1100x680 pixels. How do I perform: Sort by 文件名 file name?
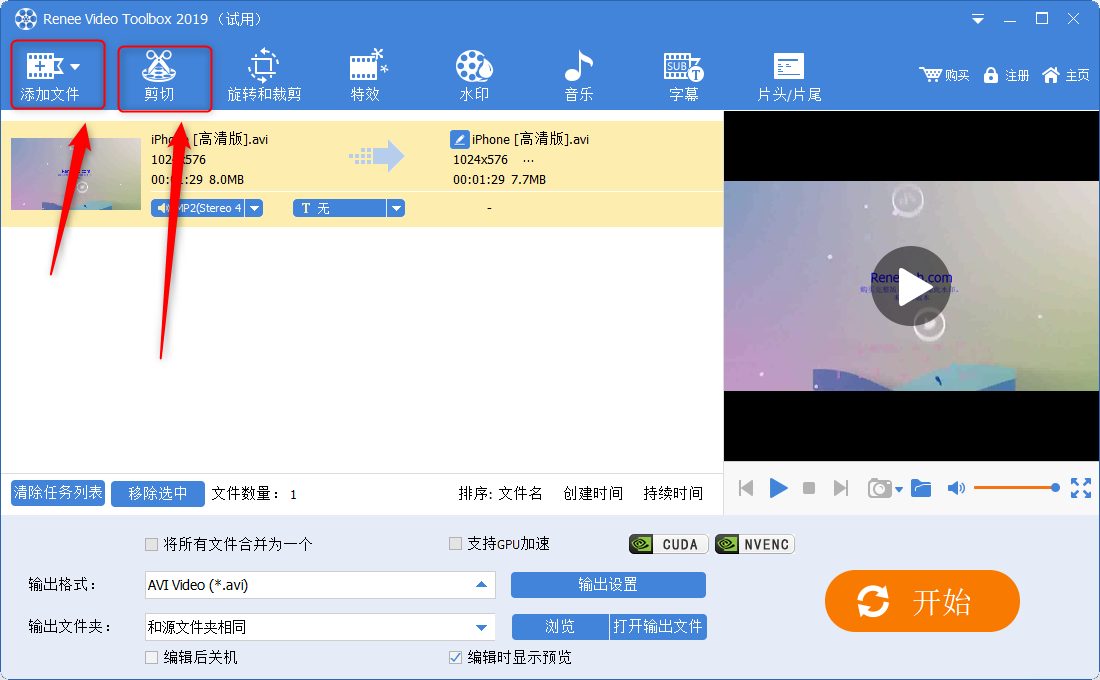coord(521,493)
